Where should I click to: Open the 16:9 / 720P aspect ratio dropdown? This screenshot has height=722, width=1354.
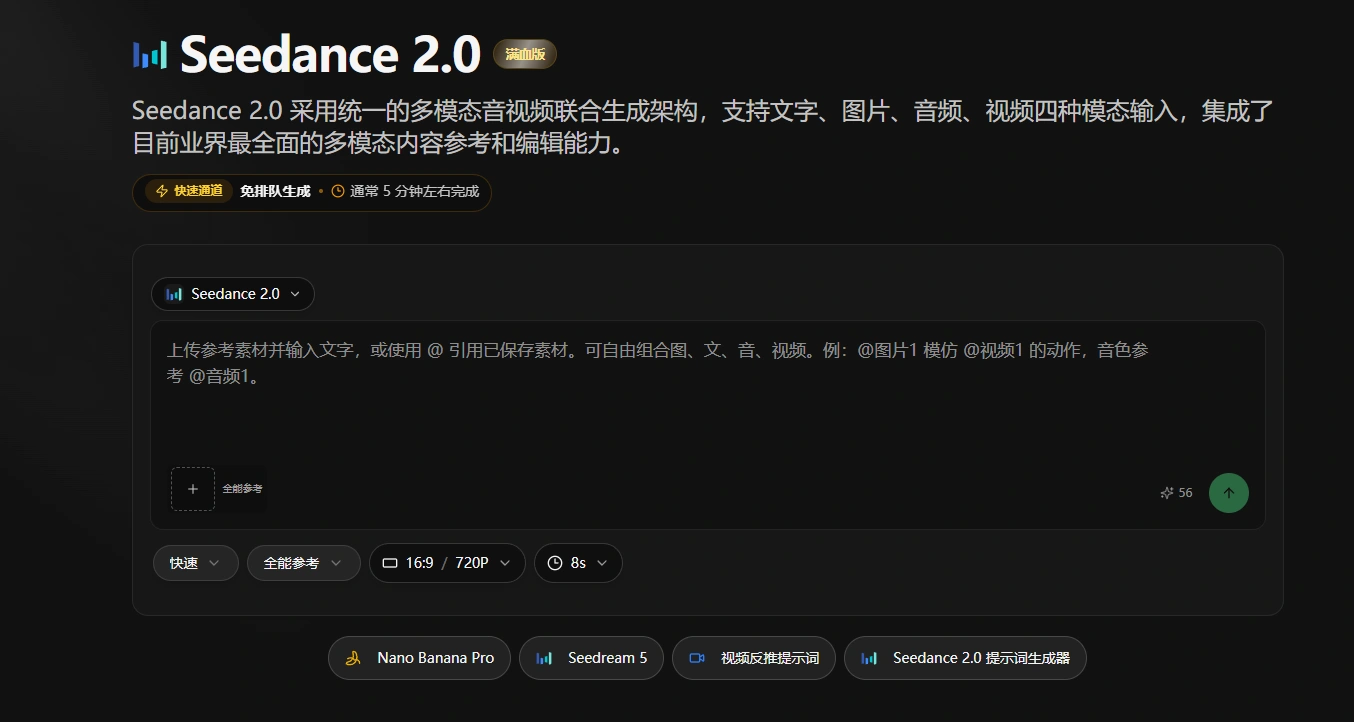[x=447, y=563]
